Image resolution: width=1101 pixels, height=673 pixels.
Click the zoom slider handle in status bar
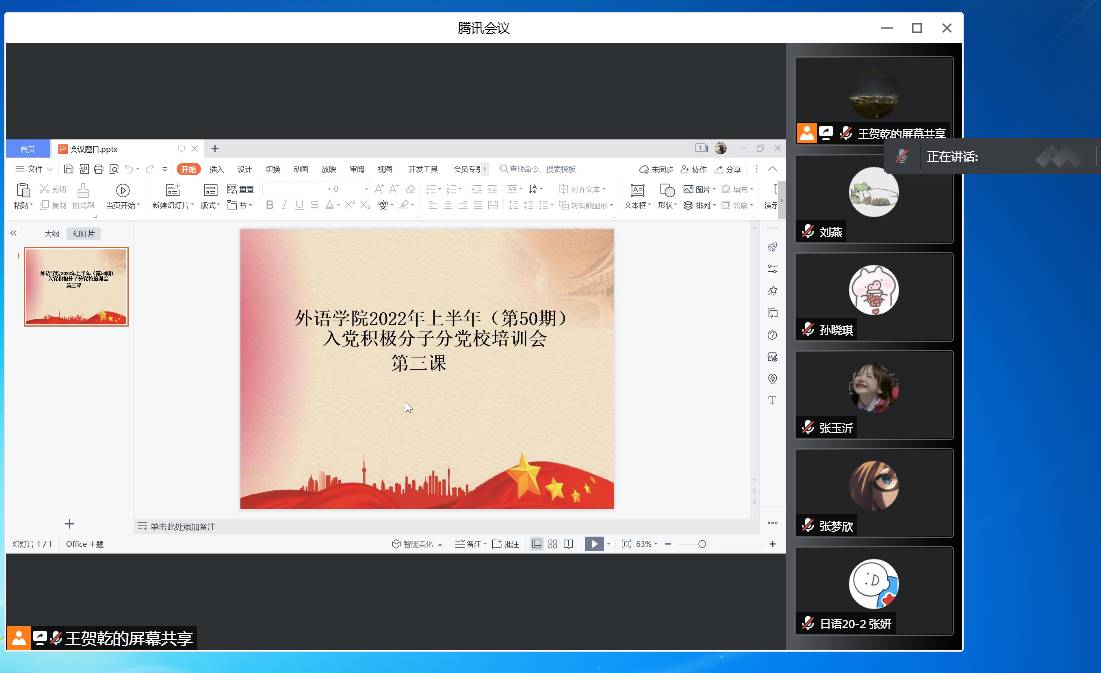[702, 544]
